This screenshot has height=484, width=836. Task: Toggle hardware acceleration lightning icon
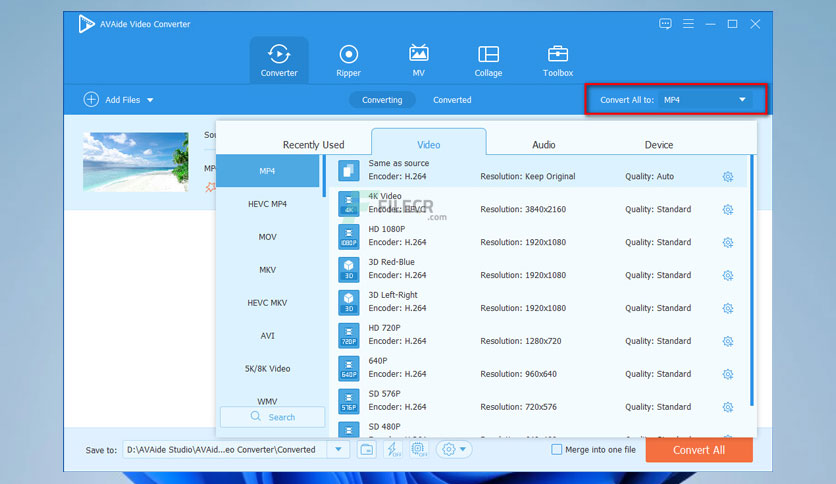click(x=393, y=449)
